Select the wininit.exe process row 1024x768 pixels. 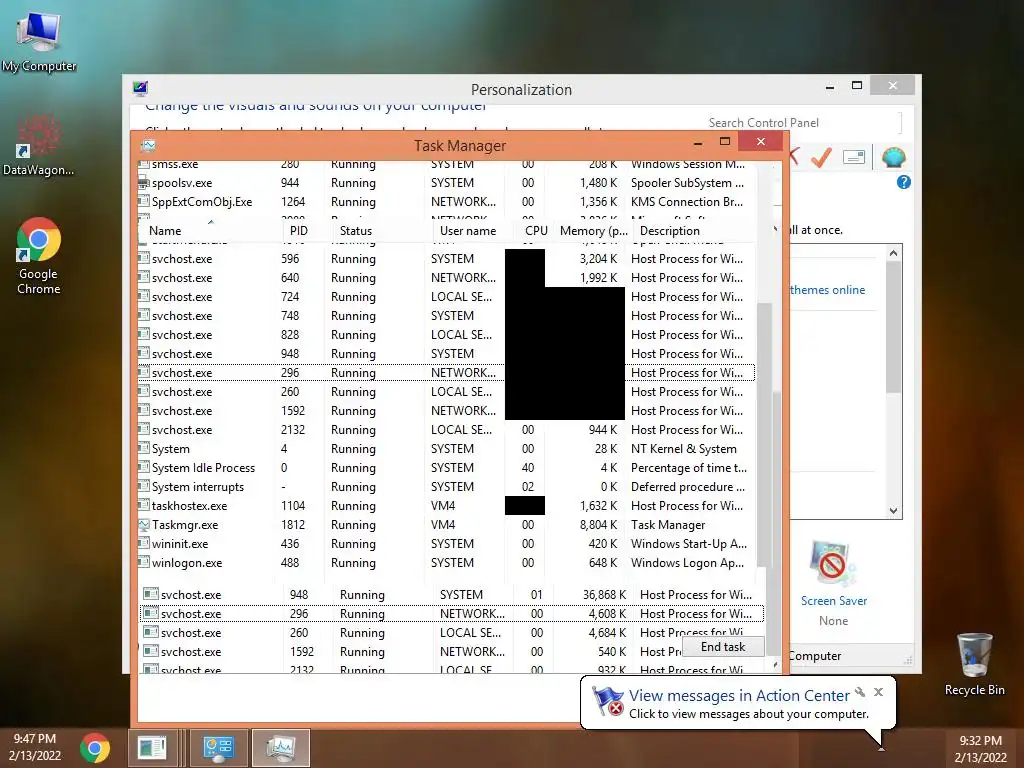click(447, 543)
